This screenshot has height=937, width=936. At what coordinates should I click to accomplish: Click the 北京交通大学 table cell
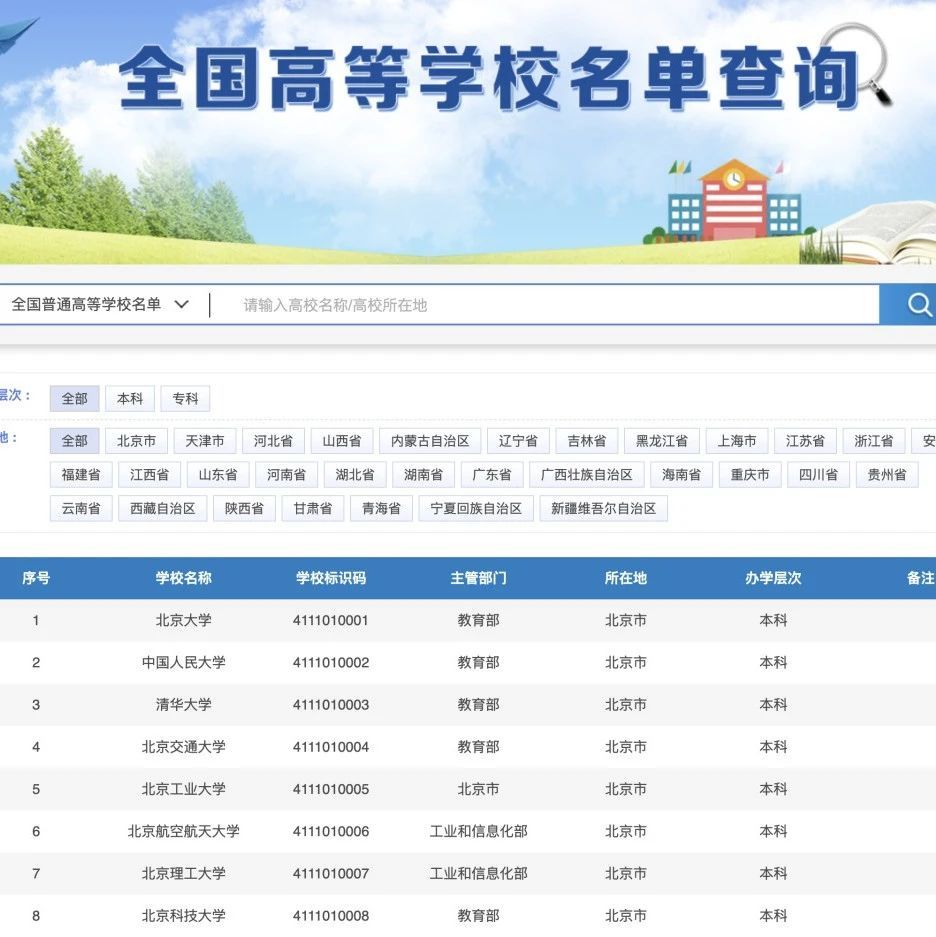(x=183, y=747)
